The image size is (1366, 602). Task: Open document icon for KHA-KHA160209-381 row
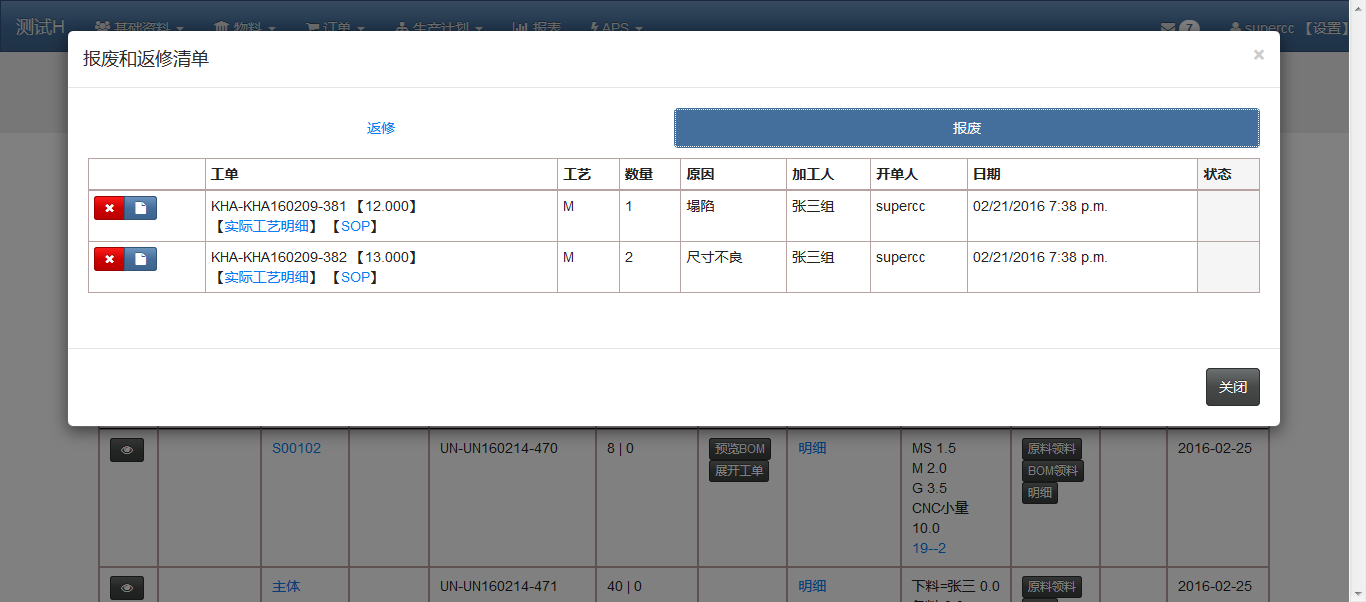[x=141, y=207]
